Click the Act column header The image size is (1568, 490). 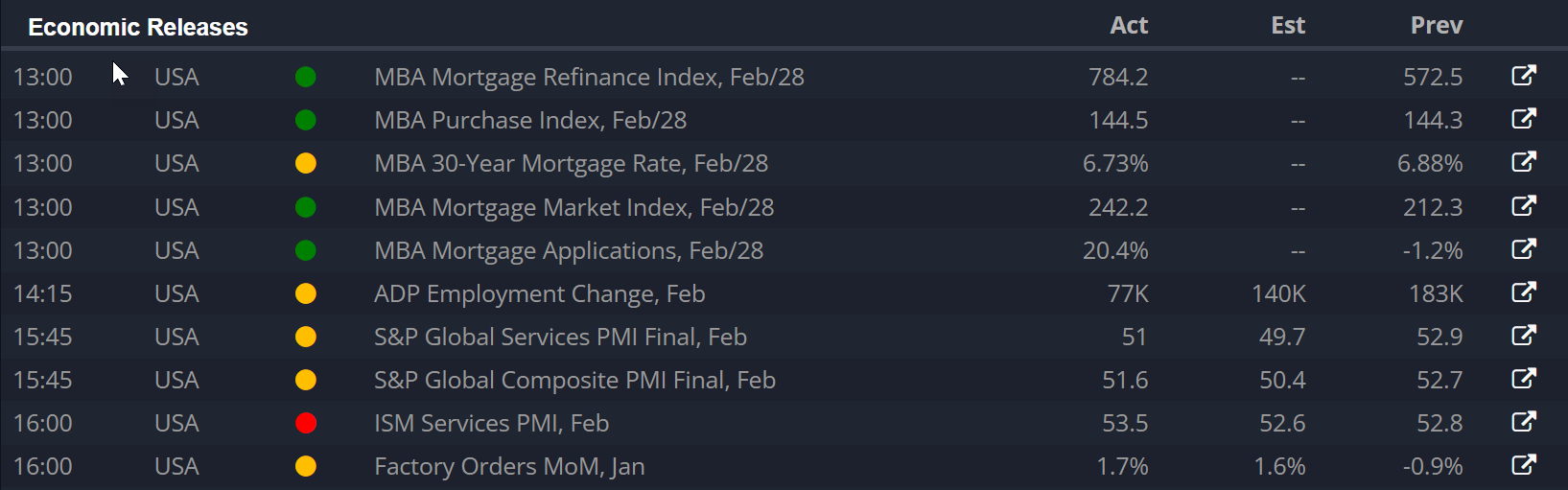(x=1129, y=26)
